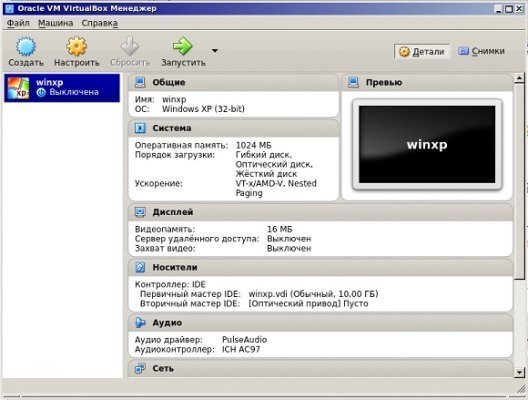Open the dropdown arrow next to Запустить
The image size is (528, 400).
tap(215, 51)
